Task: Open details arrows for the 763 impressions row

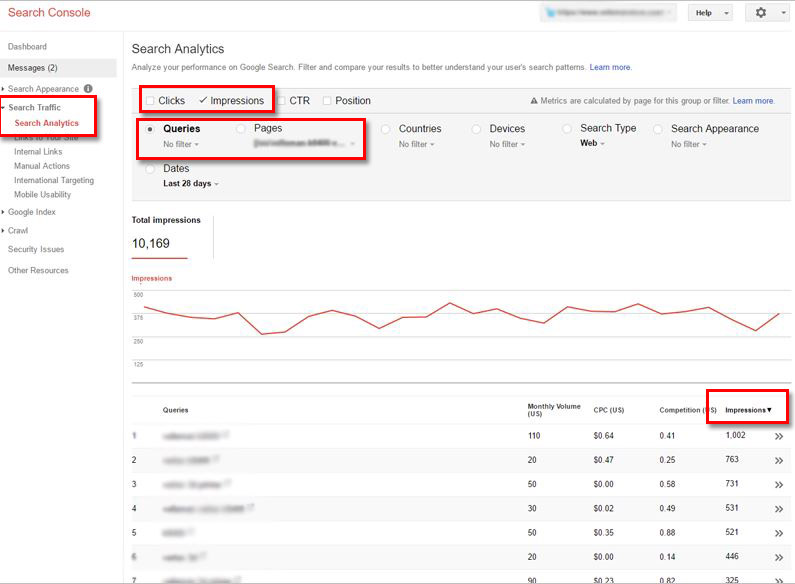Action: pos(779,461)
